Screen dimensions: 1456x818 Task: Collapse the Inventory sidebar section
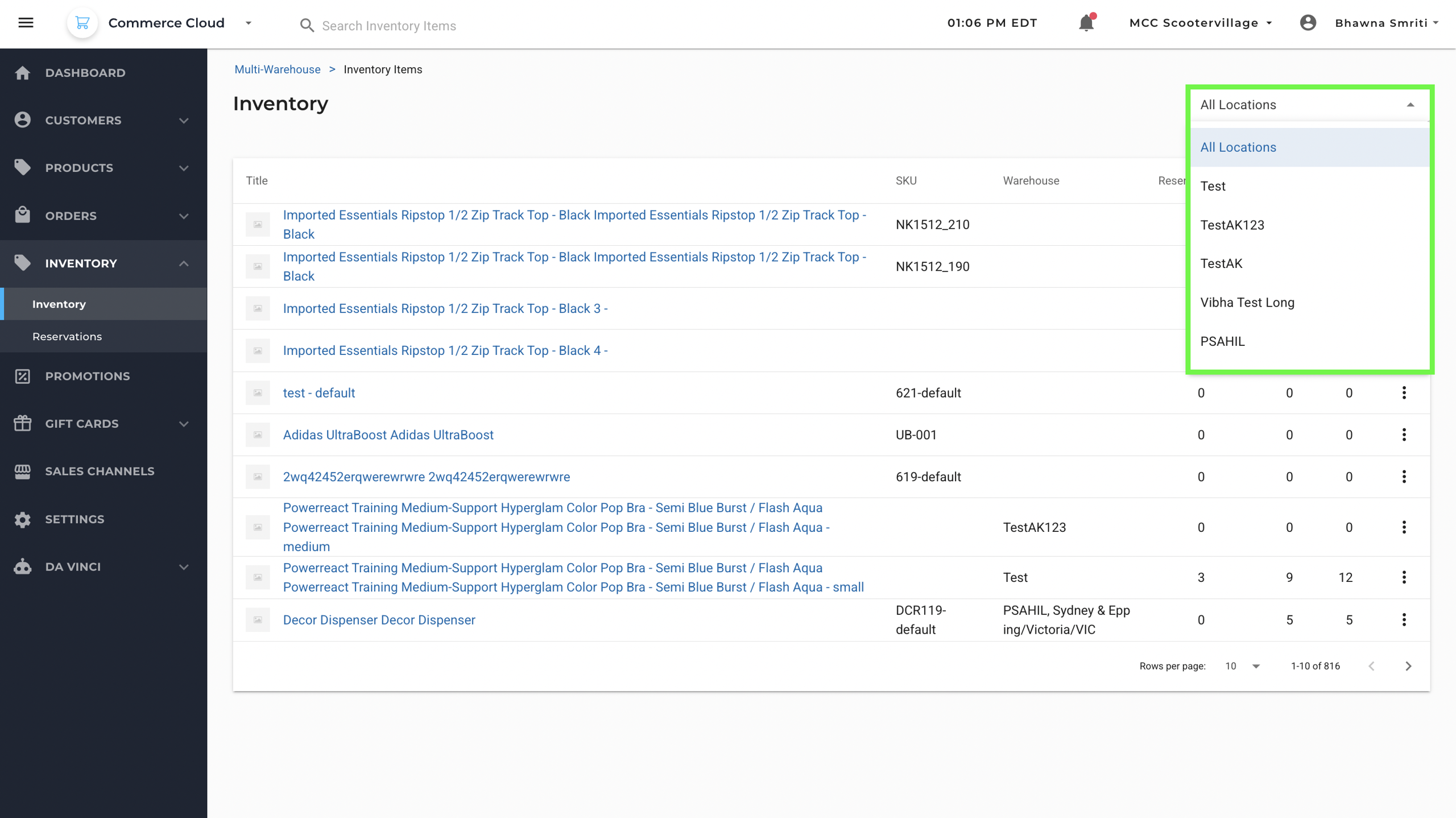184,263
